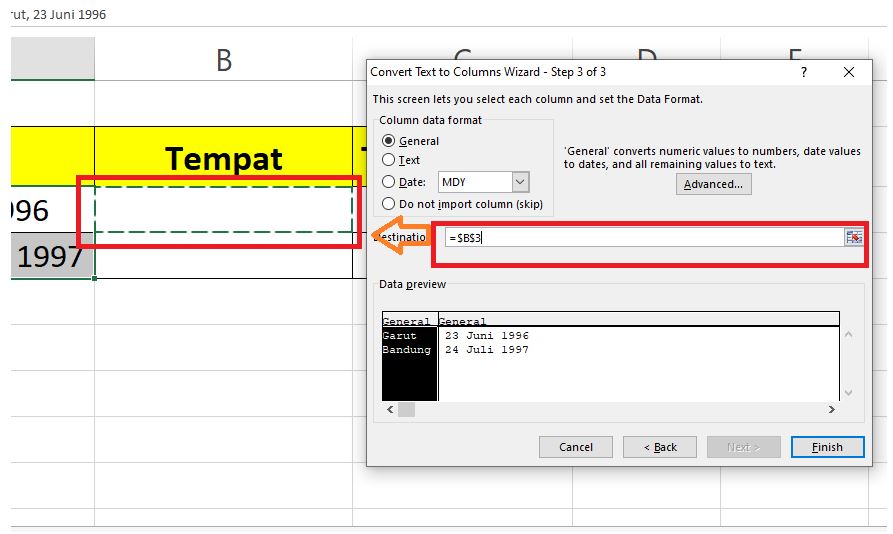Select the preview column with 23 Juni 1996
The height and width of the screenshot is (534, 893).
click(638, 362)
